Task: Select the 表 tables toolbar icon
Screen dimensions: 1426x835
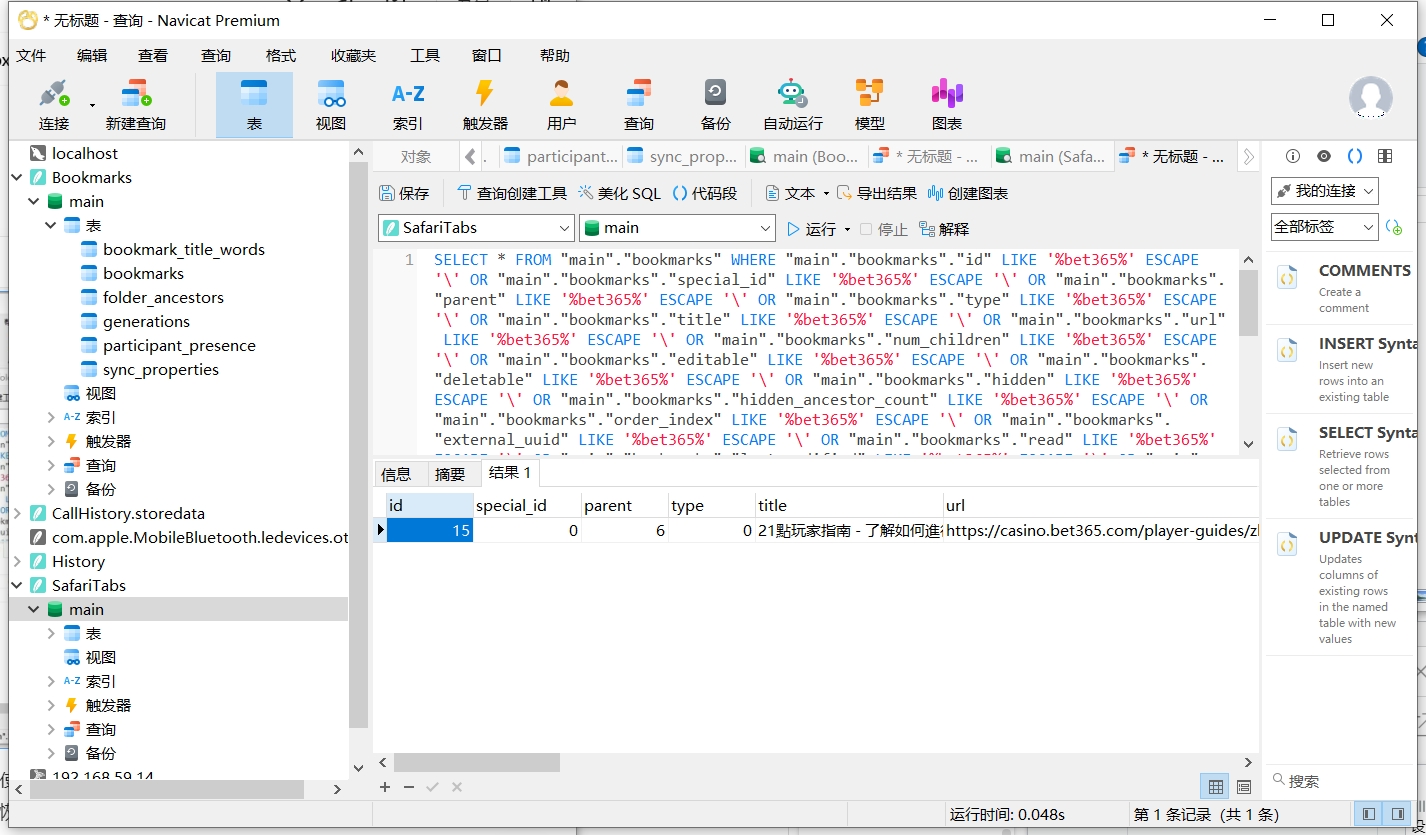Action: coord(254,105)
